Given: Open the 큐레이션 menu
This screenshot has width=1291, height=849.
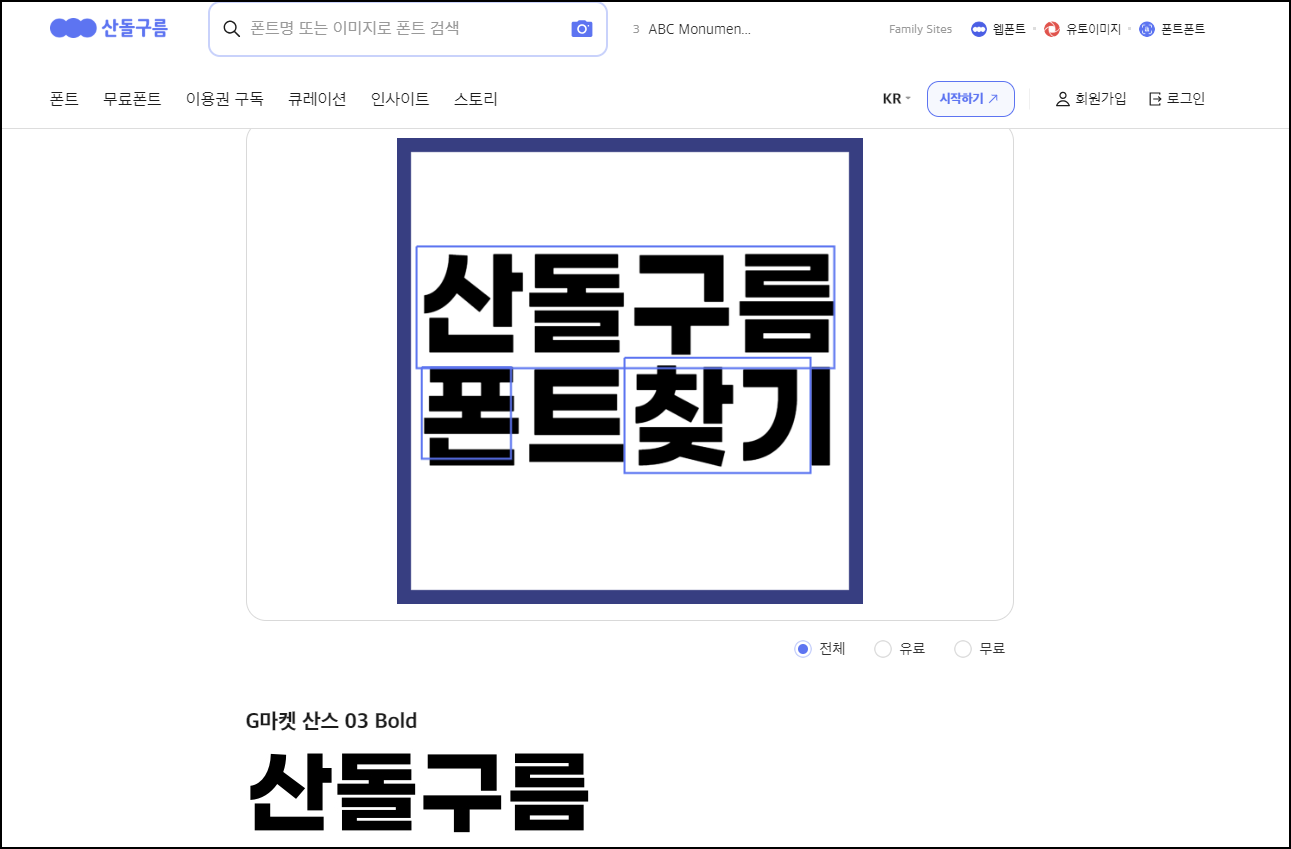Looking at the screenshot, I should [317, 99].
